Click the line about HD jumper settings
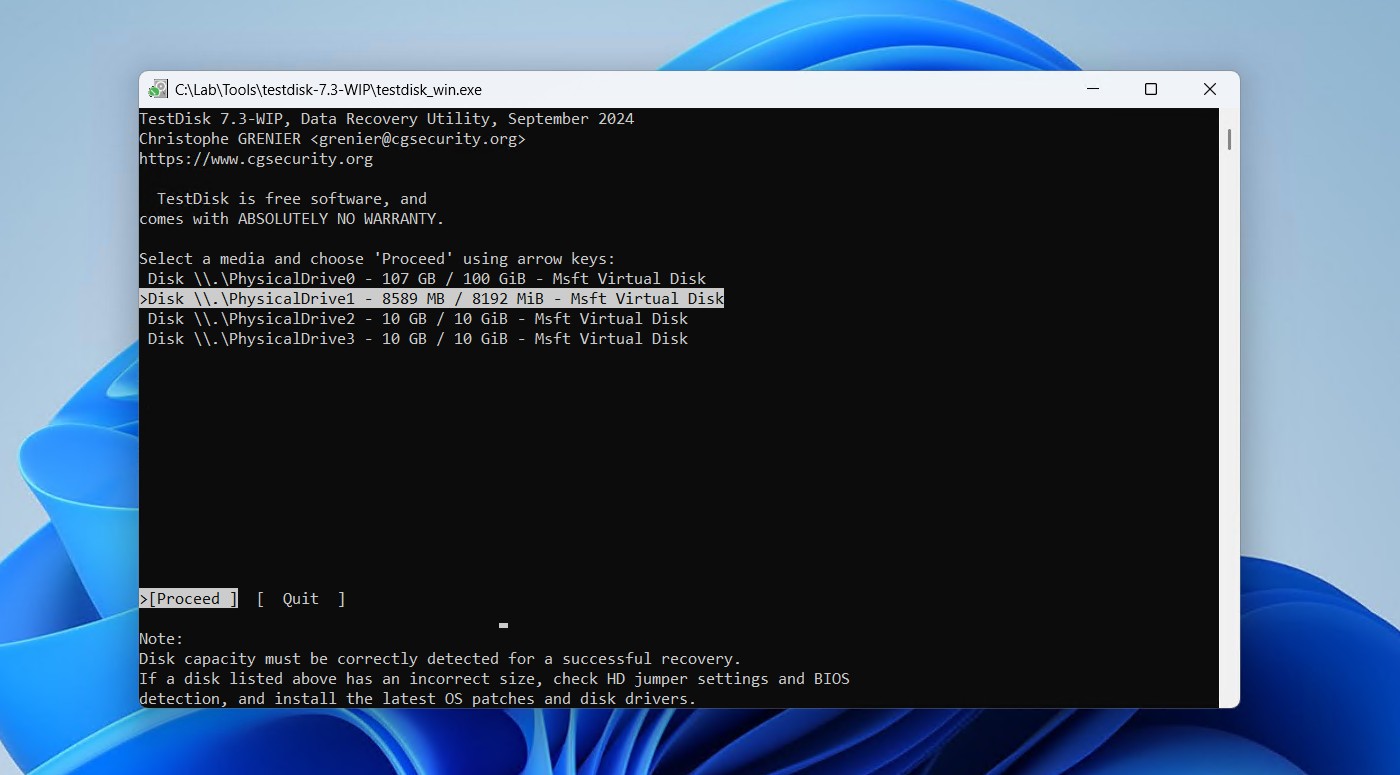1400x775 pixels. [x=494, y=678]
